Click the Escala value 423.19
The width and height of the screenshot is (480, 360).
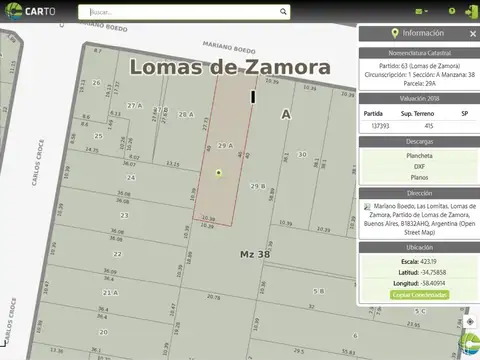[x=428, y=262]
